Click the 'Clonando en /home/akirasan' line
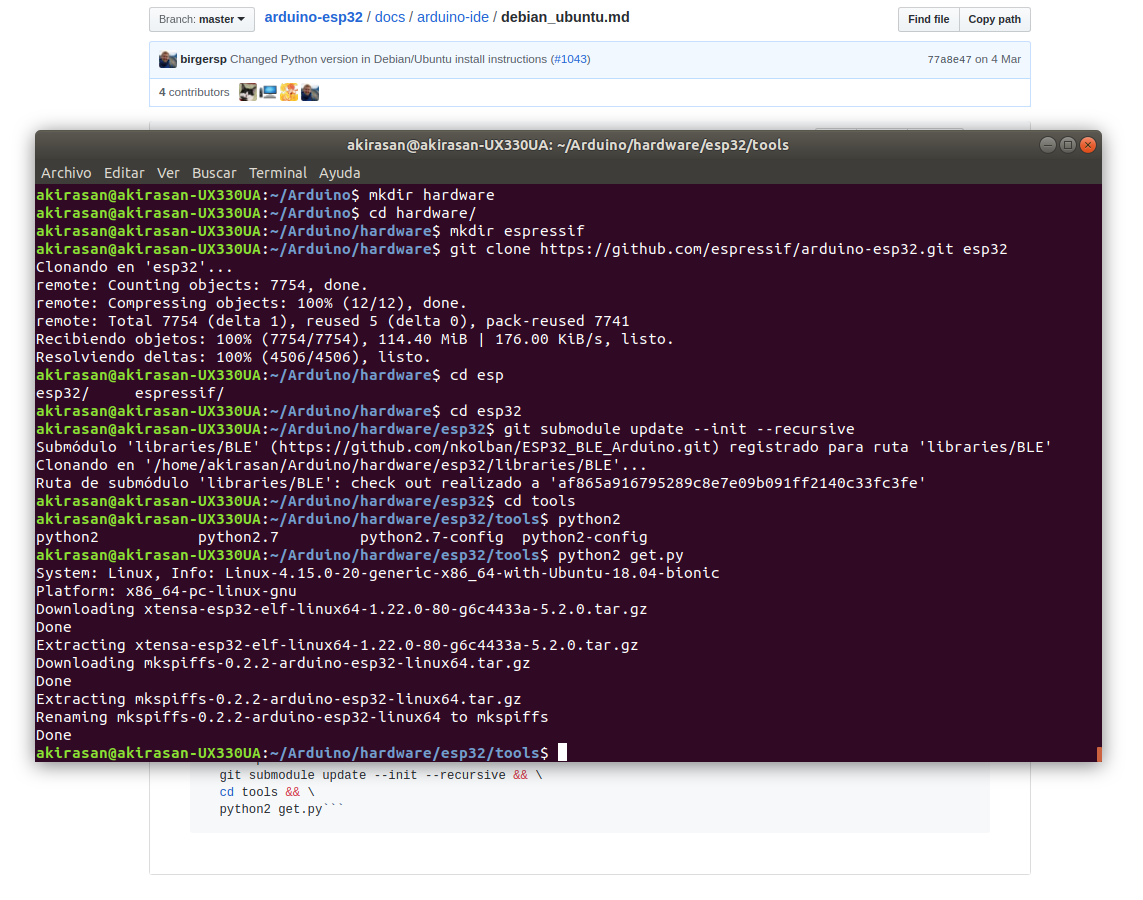The width and height of the screenshot is (1143, 900). tap(341, 464)
